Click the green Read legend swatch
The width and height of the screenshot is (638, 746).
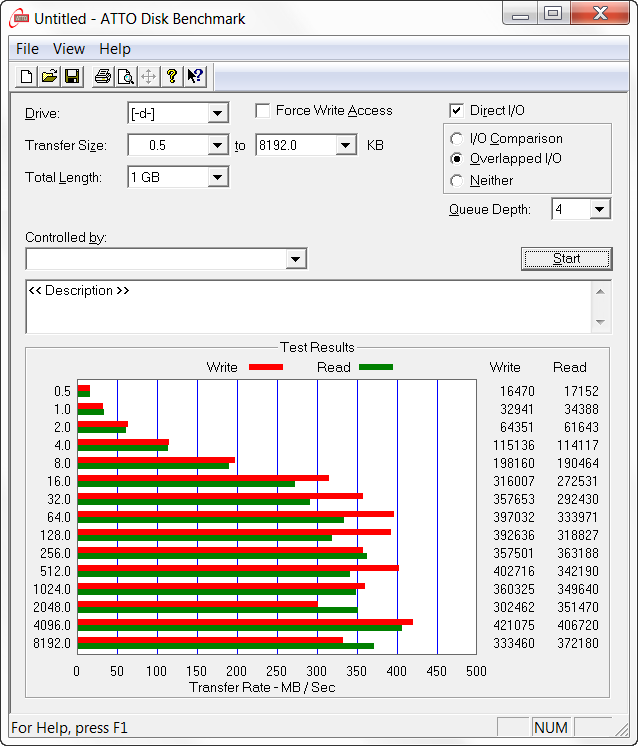click(x=376, y=367)
